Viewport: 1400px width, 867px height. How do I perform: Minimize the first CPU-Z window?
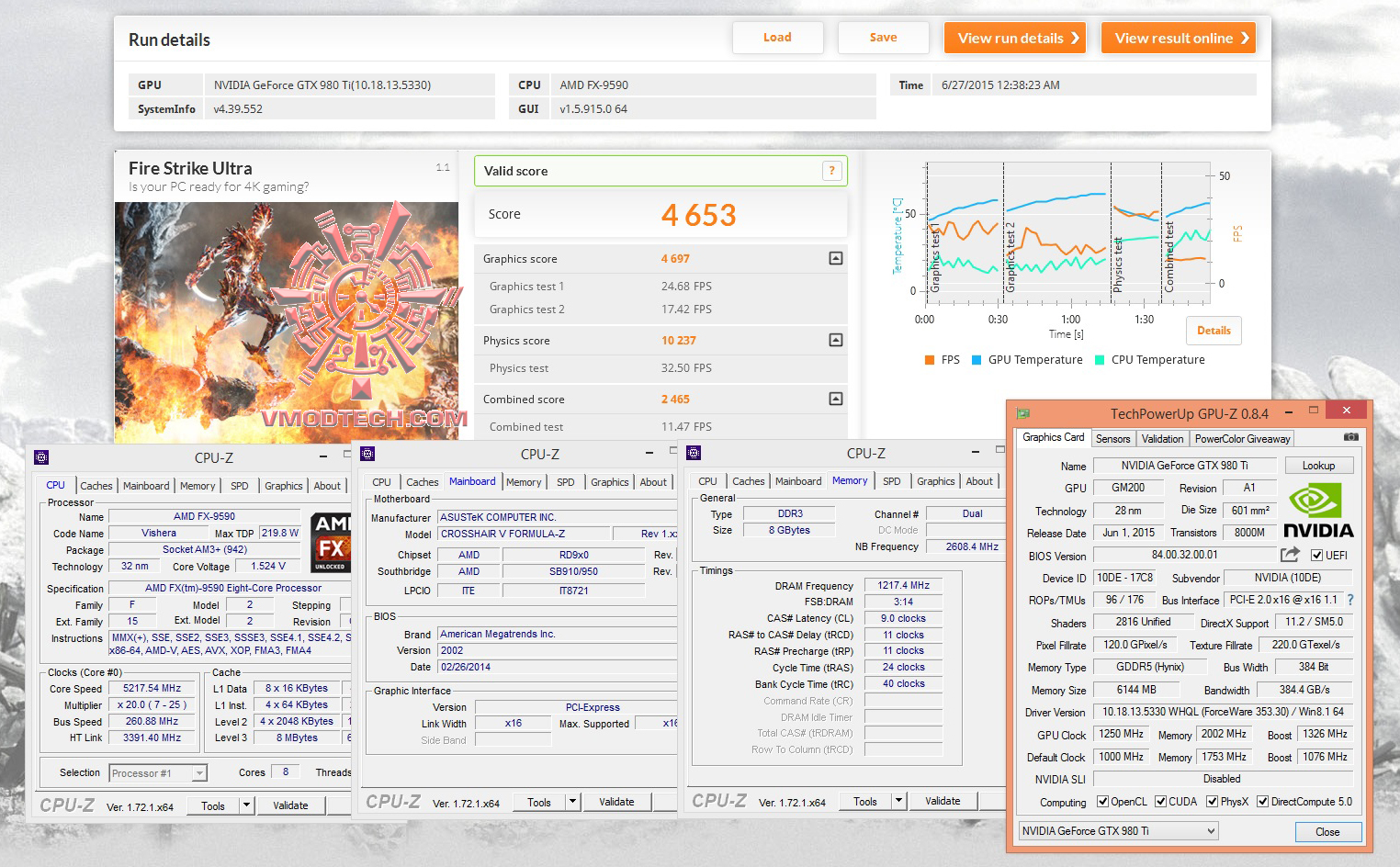[323, 456]
